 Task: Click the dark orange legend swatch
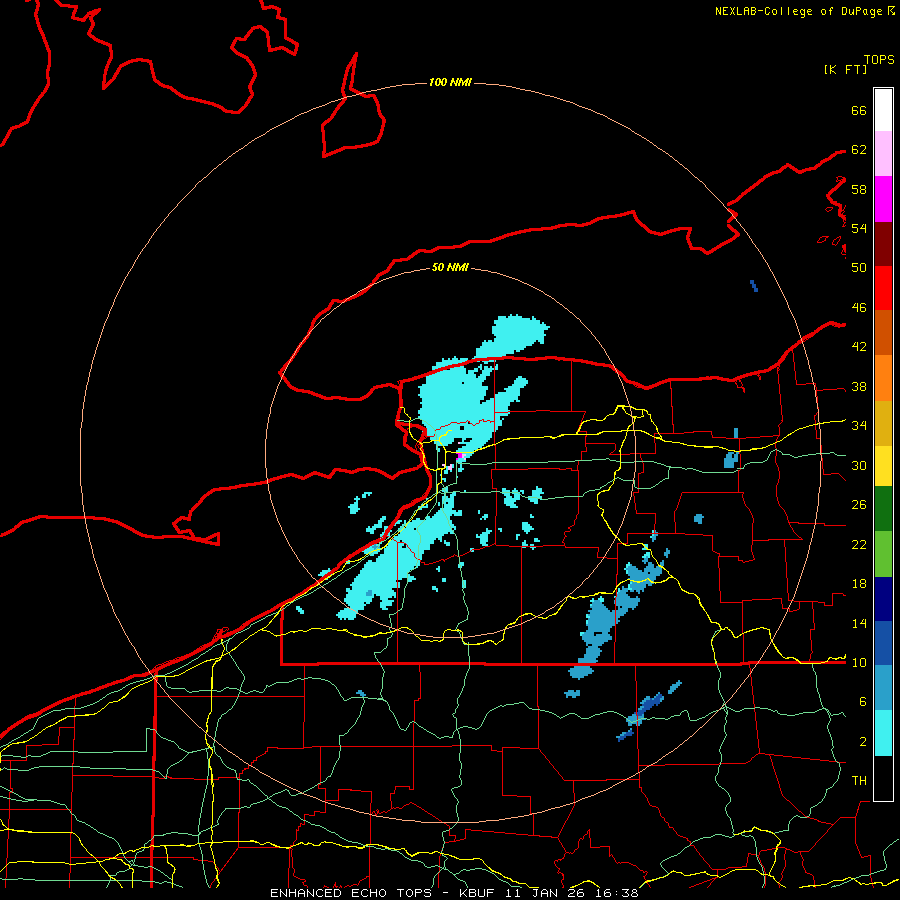[883, 332]
